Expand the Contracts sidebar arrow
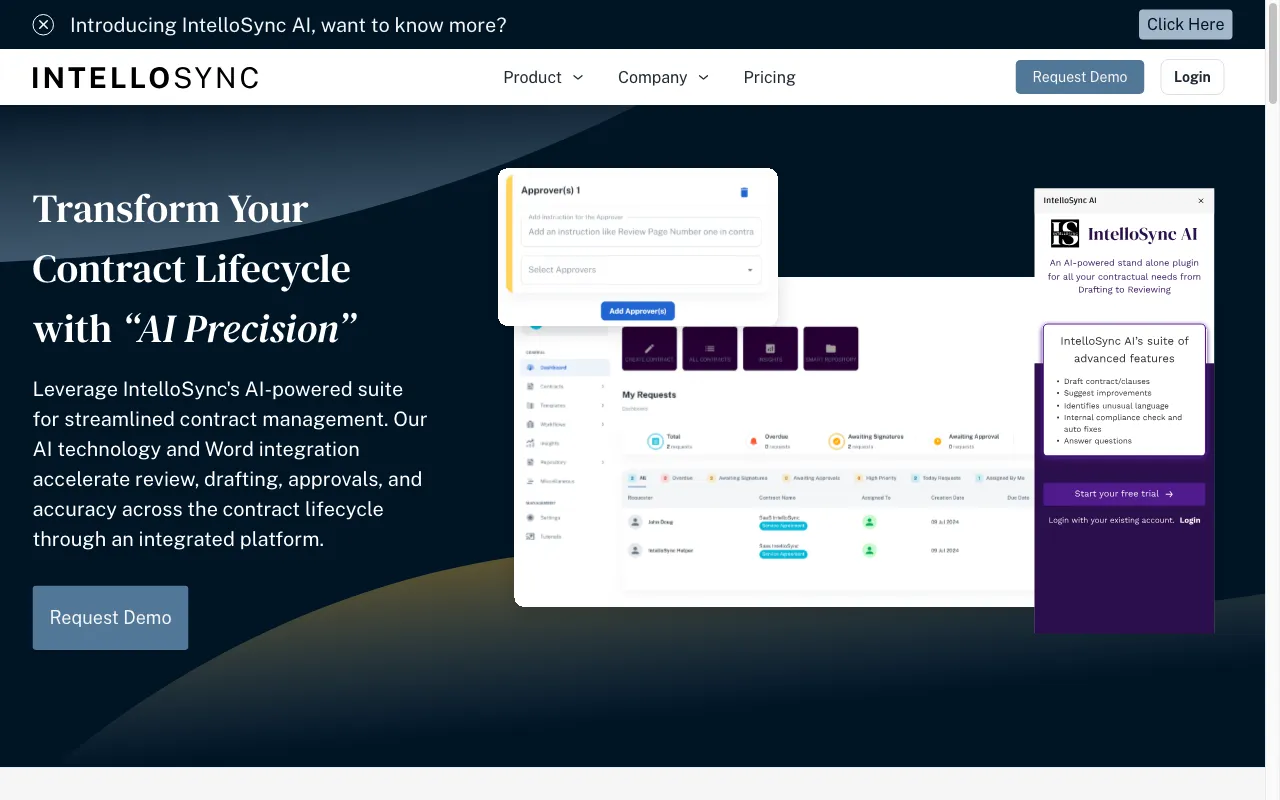Viewport: 1280px width, 800px height. pos(602,386)
